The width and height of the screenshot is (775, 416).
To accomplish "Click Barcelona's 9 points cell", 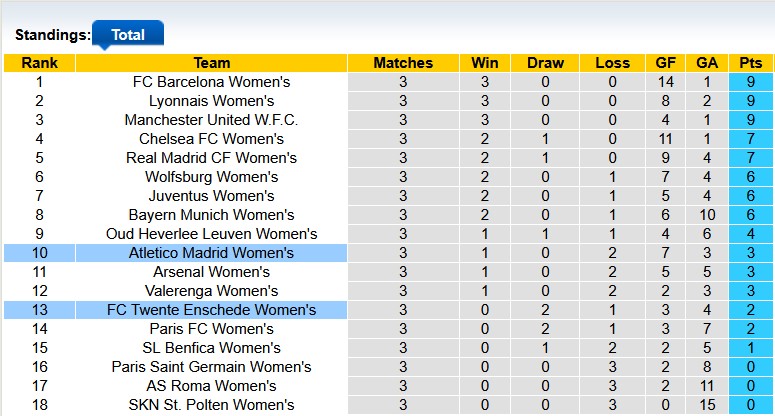I will (x=750, y=82).
